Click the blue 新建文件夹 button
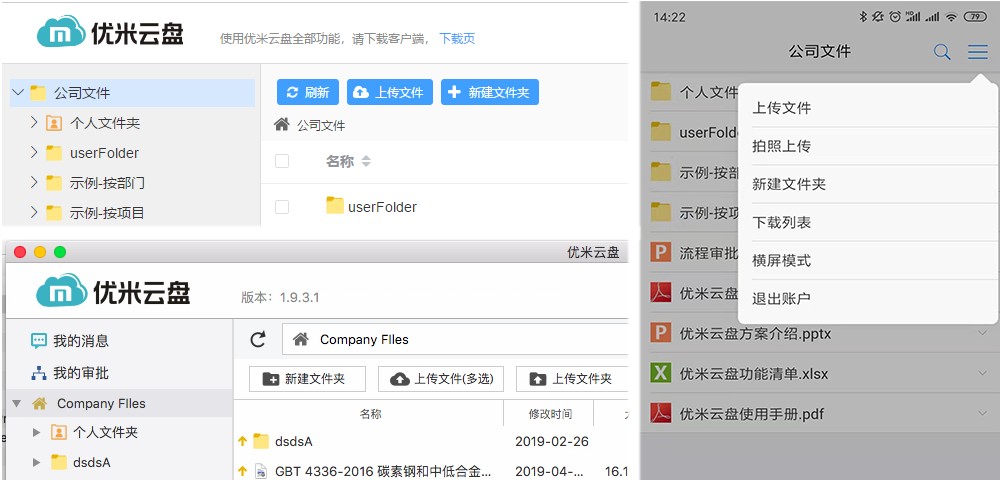Image resolution: width=1000 pixels, height=480 pixels. 490,92
